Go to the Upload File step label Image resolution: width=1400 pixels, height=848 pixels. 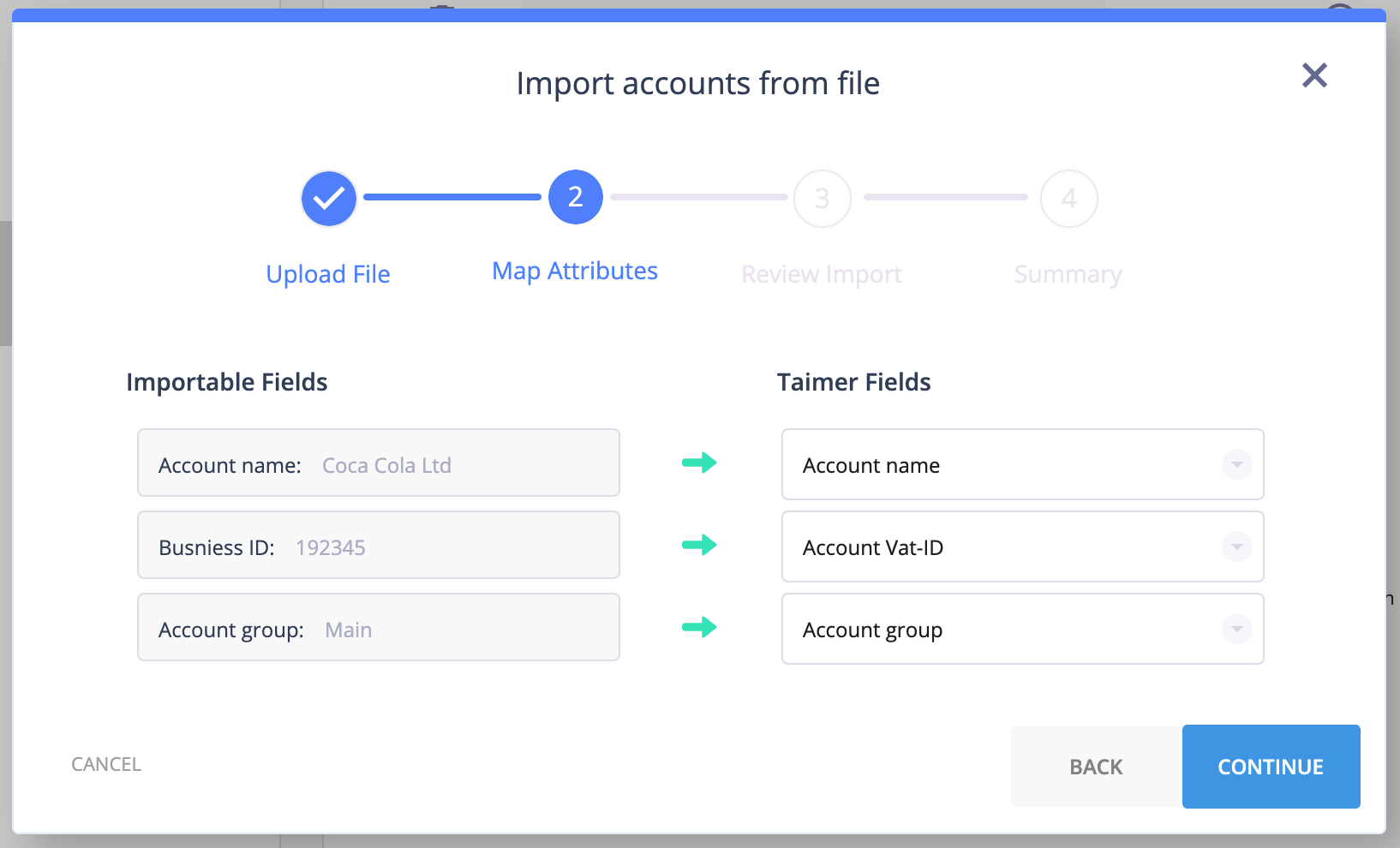point(328,274)
